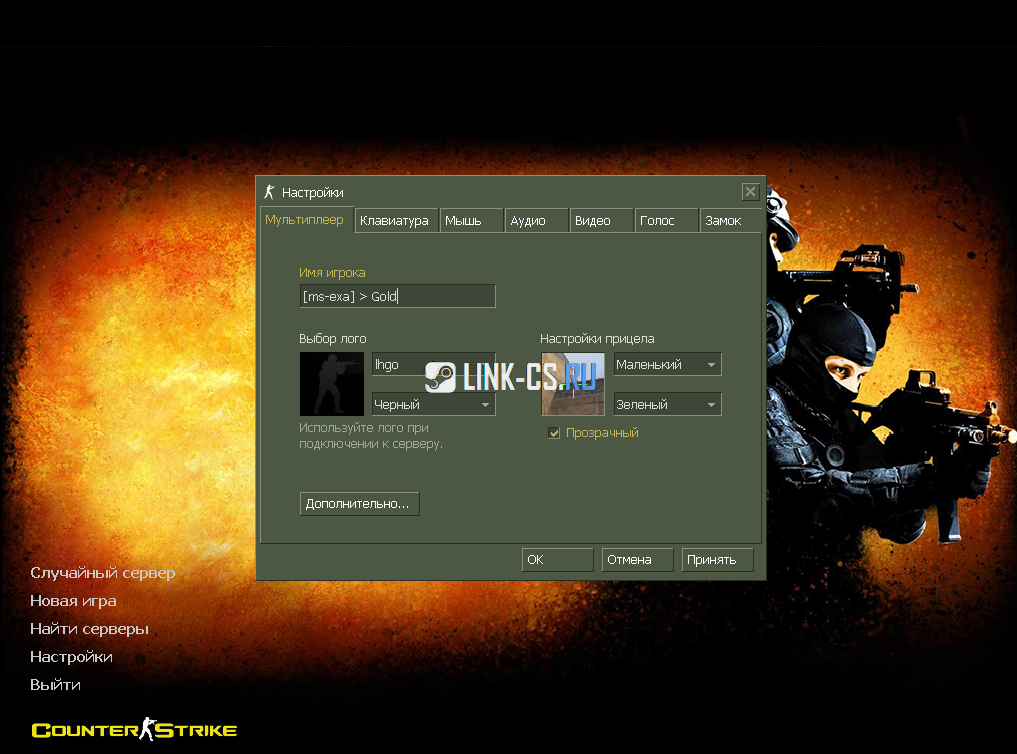
Task: Confirm settings with the OK button
Action: click(557, 560)
